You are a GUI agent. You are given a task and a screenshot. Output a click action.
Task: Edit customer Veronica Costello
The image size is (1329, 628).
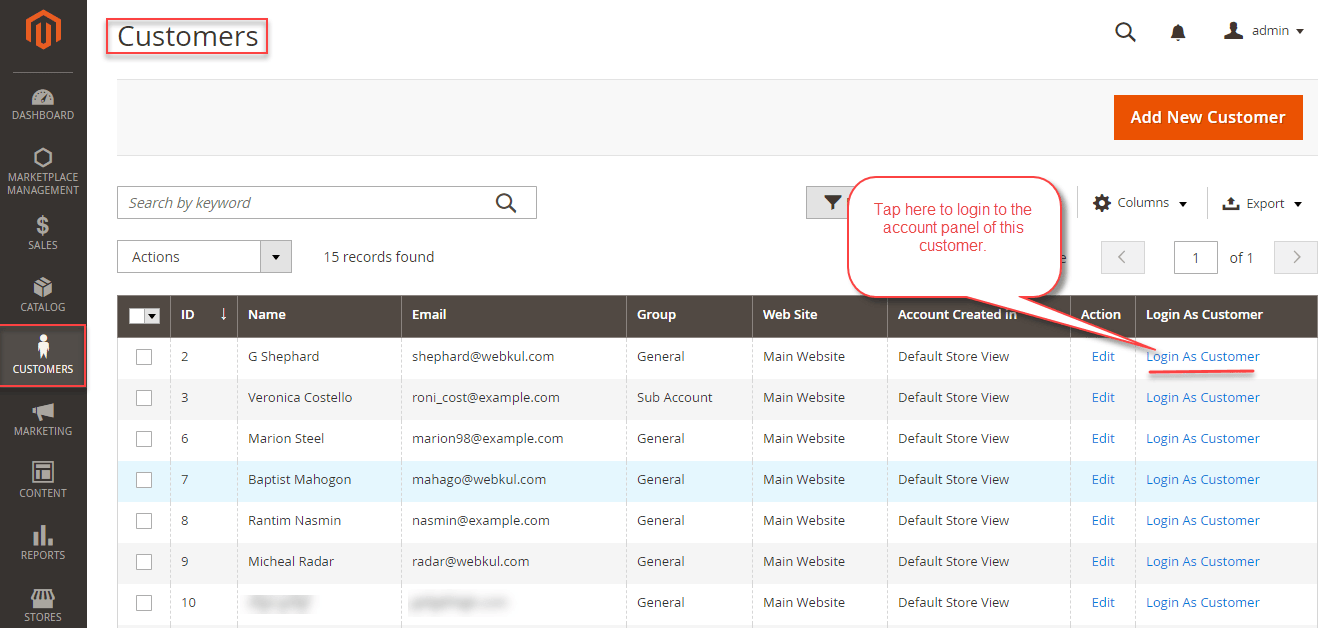(x=1103, y=397)
